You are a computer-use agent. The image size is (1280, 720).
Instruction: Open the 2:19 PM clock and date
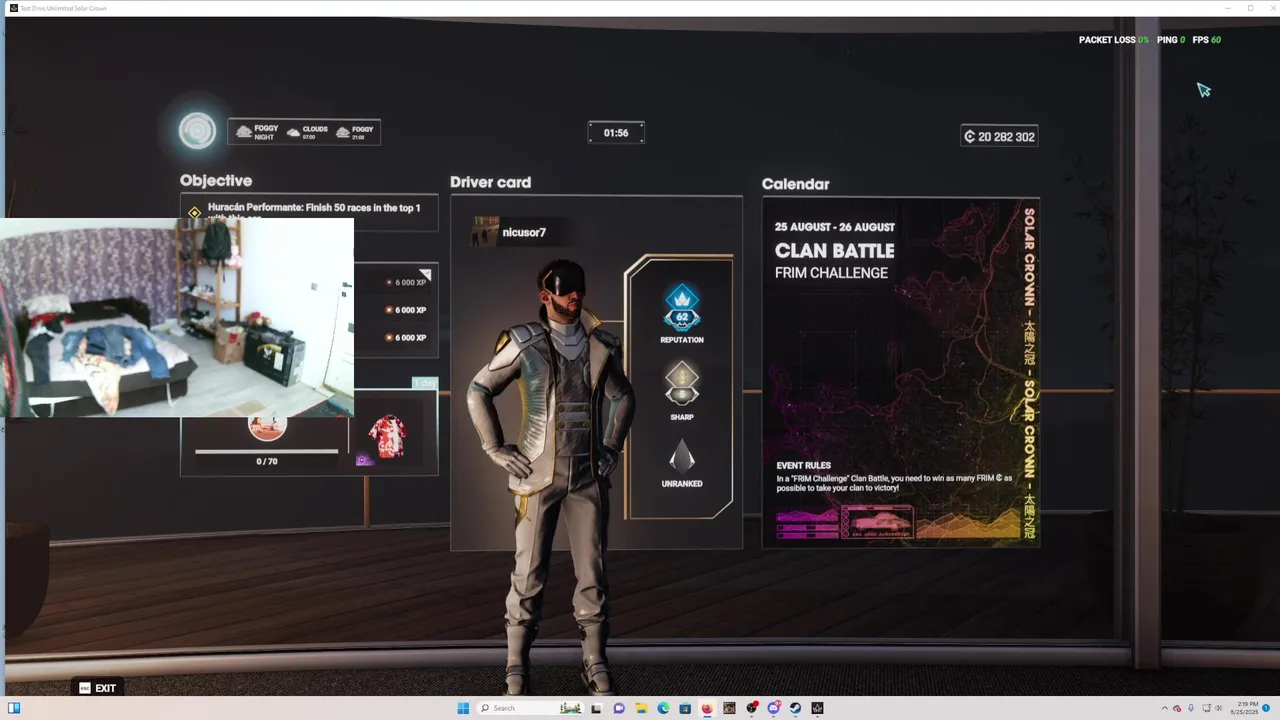click(1244, 708)
